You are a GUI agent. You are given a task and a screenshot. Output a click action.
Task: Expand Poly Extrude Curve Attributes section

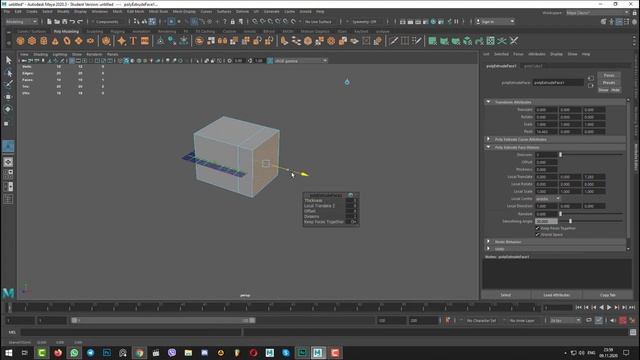488,139
